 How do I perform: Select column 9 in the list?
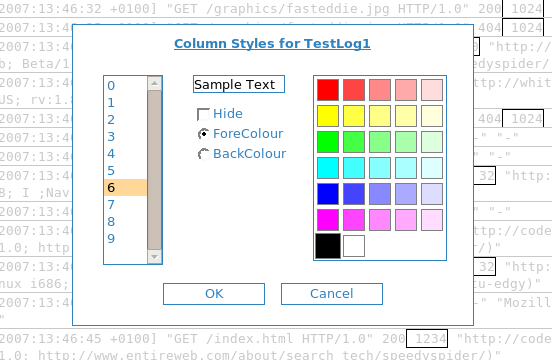tap(125, 239)
